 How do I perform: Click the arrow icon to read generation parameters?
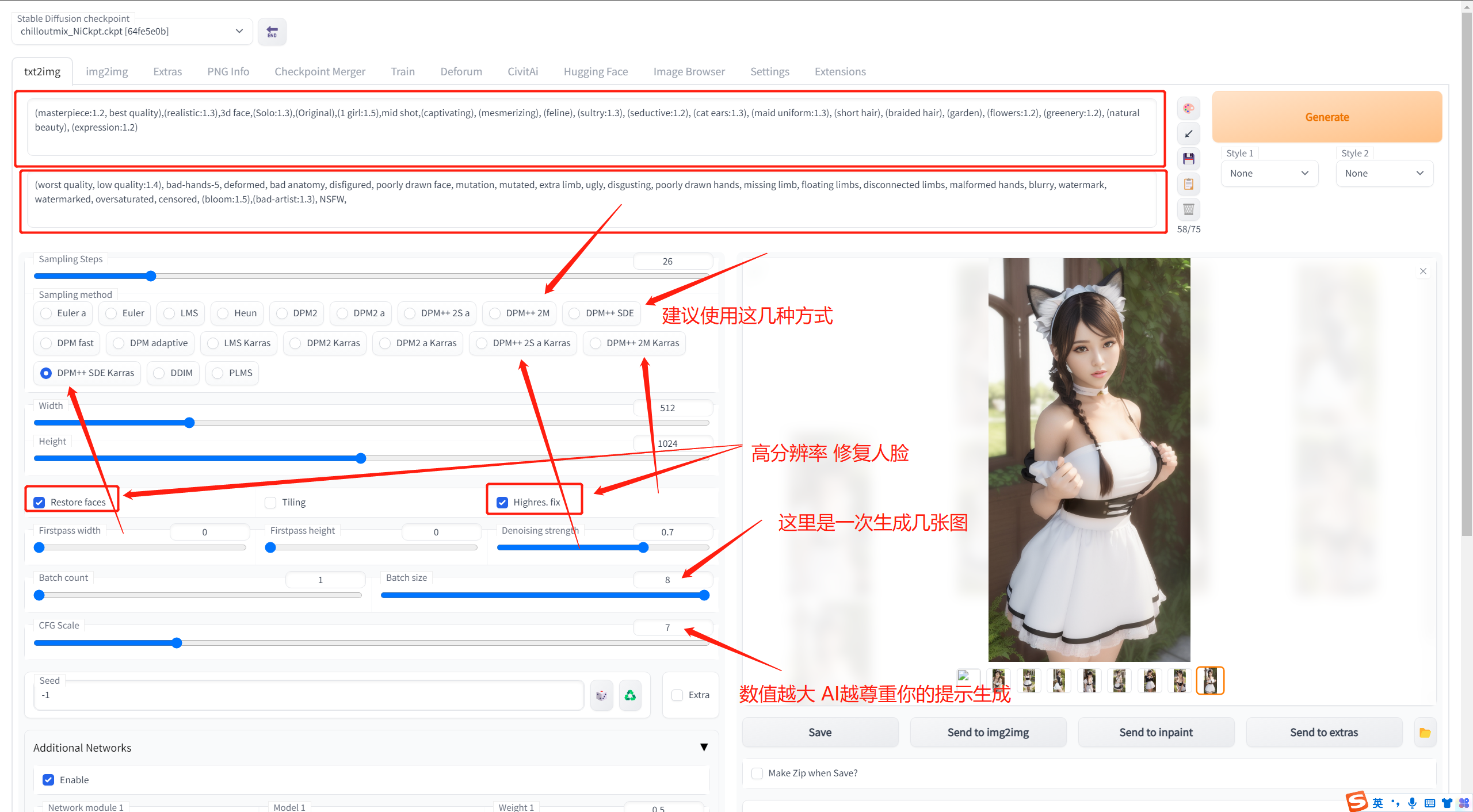pos(1188,134)
